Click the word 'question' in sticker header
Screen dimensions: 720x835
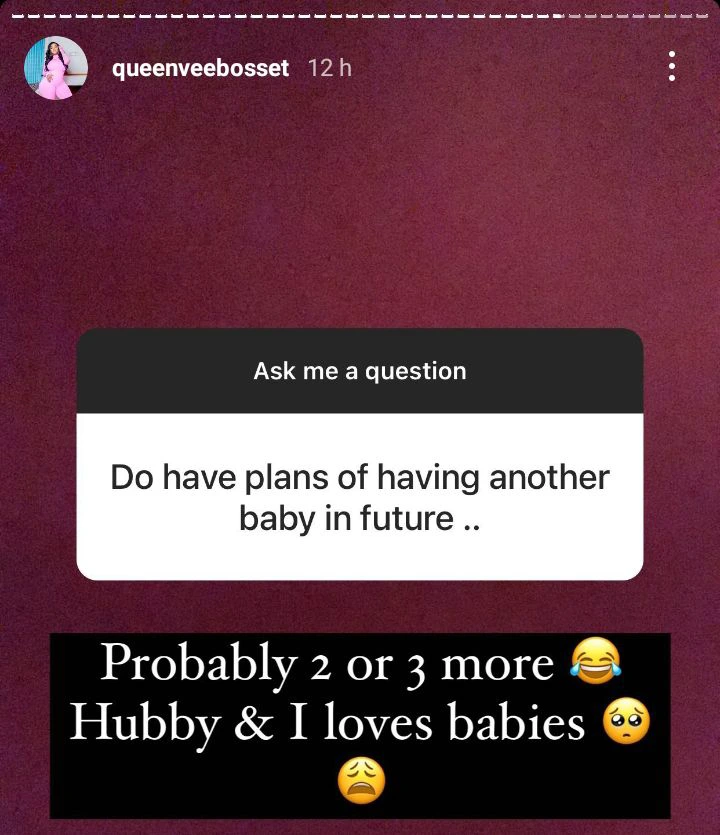(x=415, y=372)
